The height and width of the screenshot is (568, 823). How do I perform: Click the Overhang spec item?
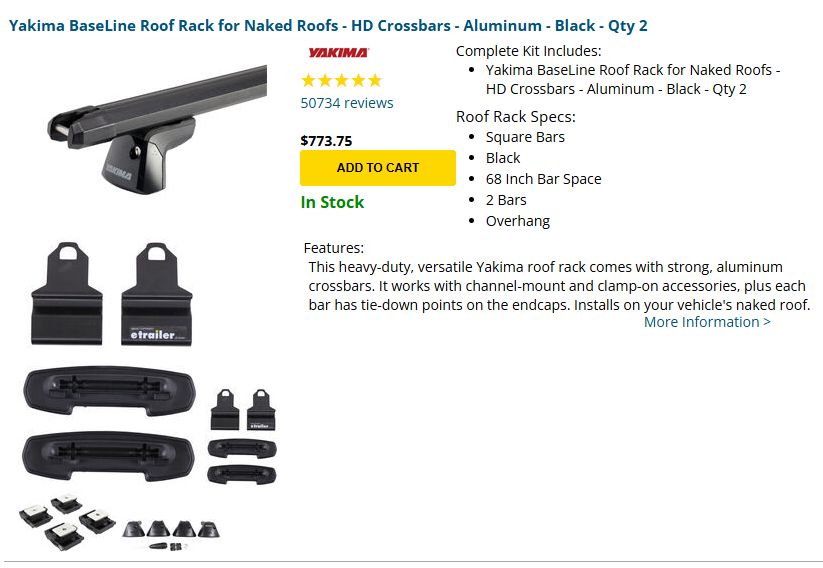coord(518,221)
